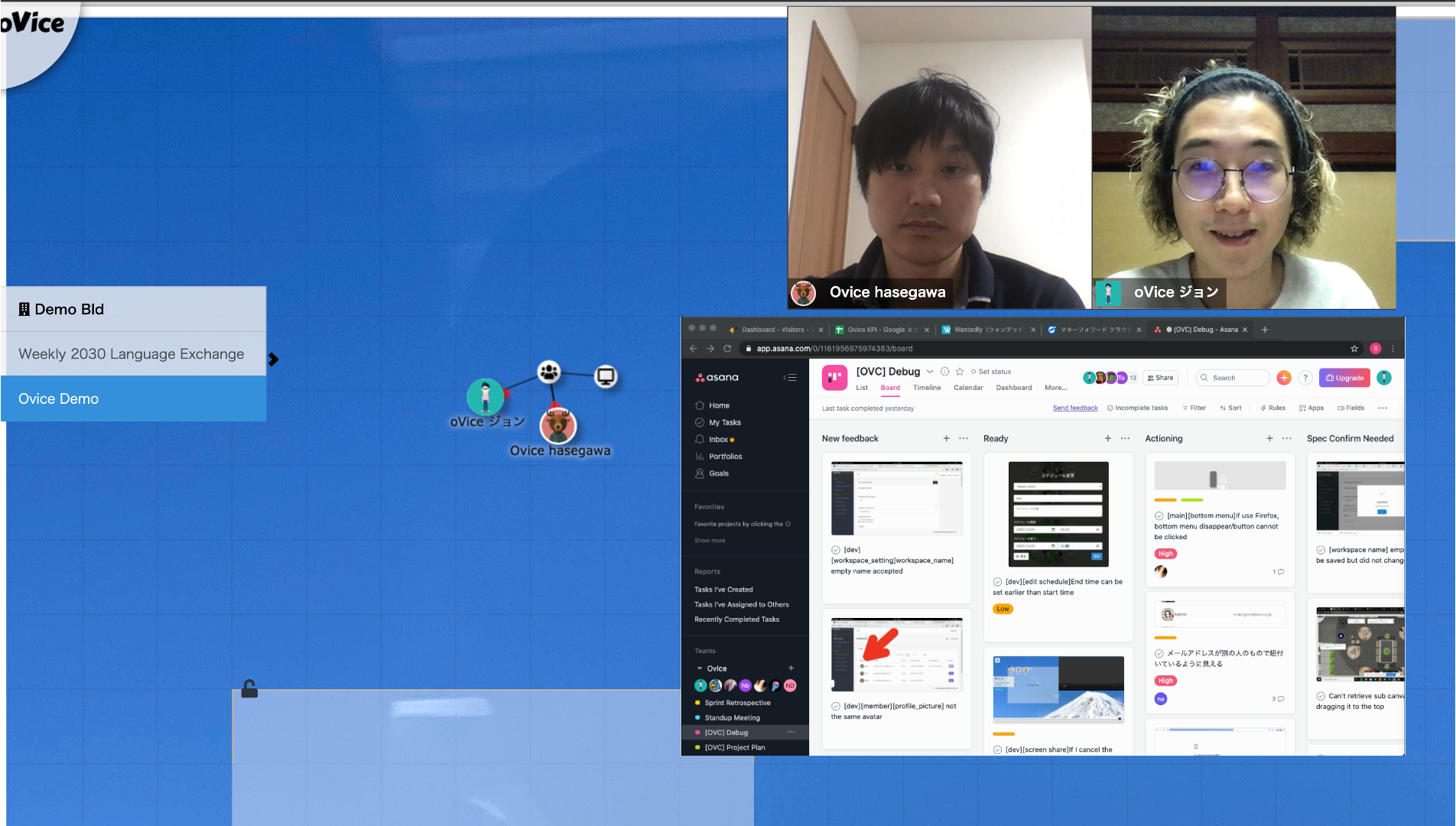
Task: Click the meeting group icon in oVice
Action: (548, 372)
